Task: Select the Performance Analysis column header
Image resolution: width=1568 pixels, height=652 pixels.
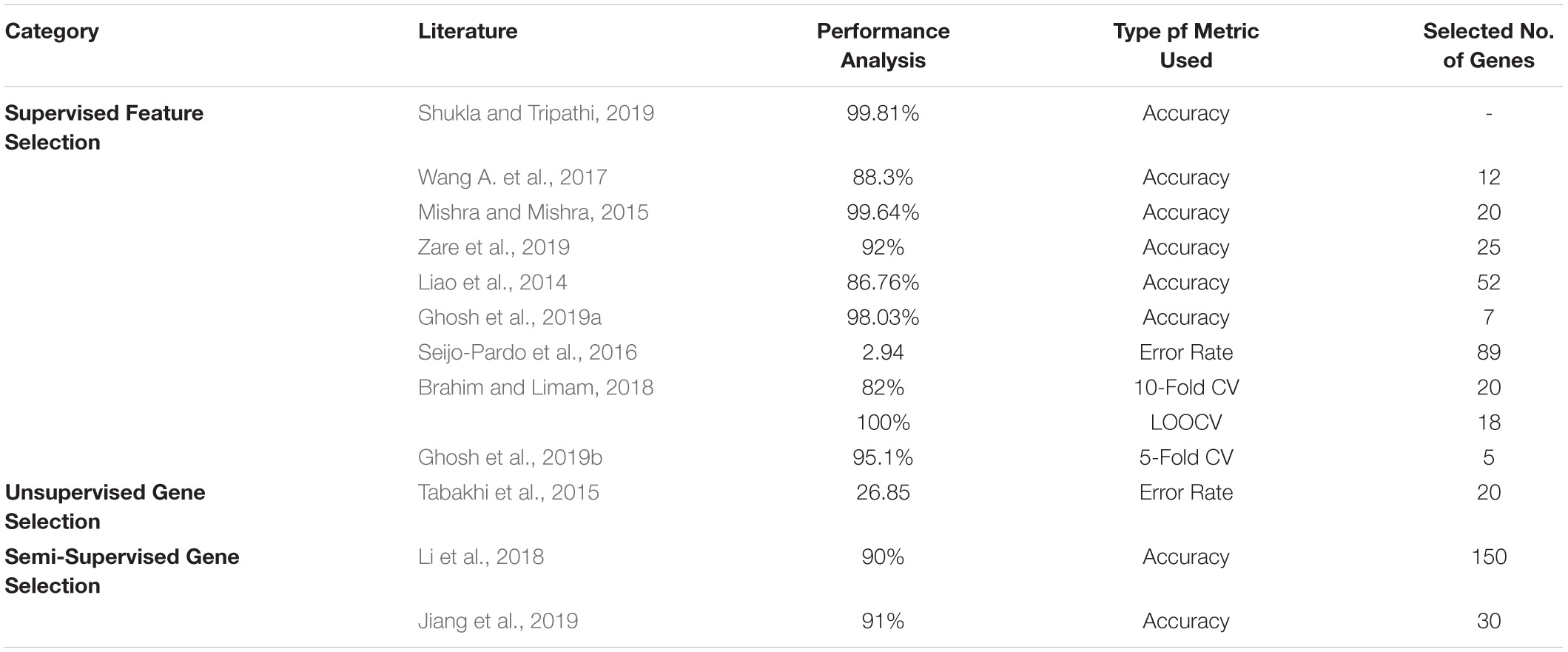Action: click(x=883, y=46)
